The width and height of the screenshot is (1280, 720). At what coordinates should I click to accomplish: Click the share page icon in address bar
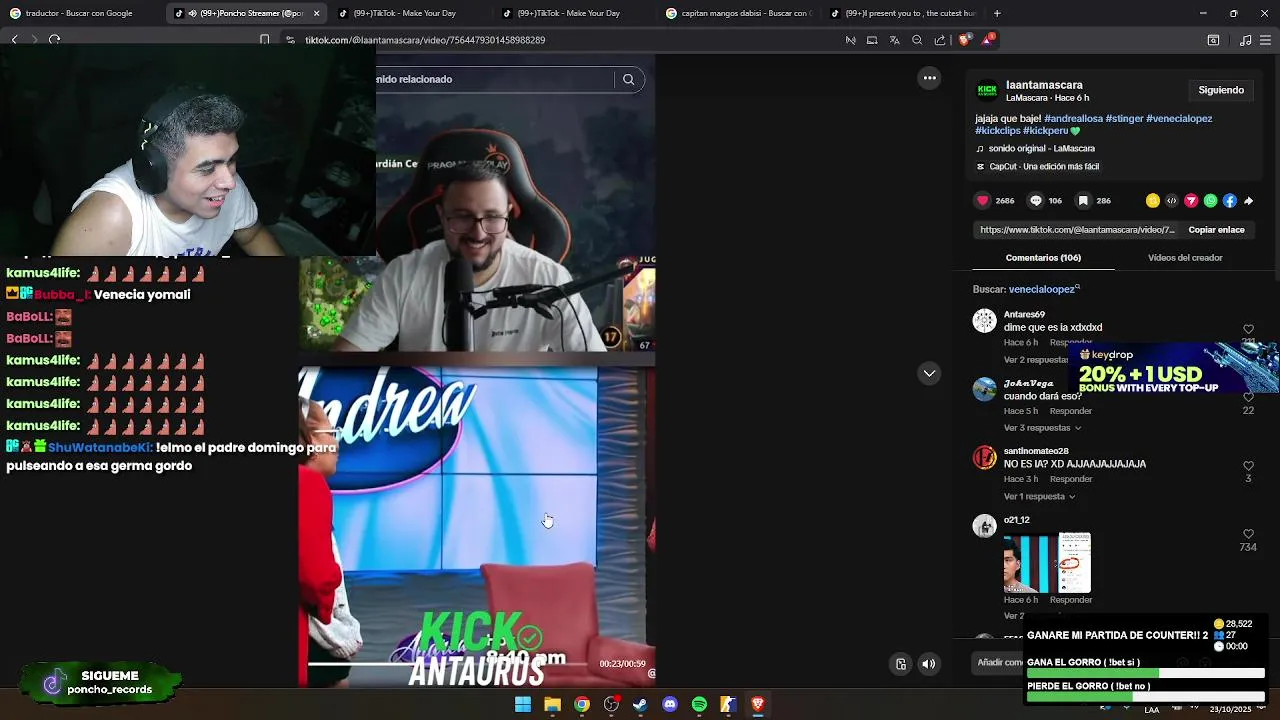click(940, 40)
